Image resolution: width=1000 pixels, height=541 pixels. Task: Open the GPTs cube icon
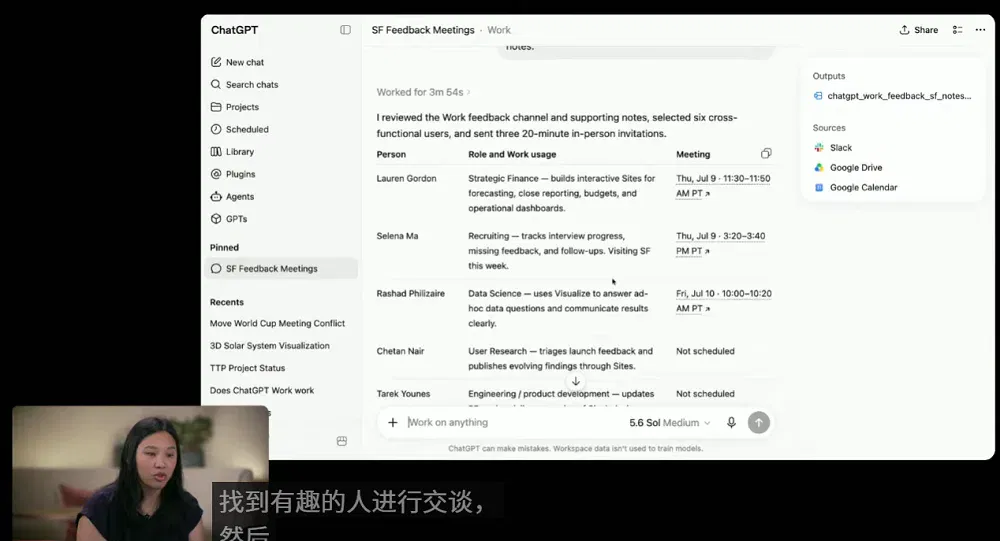[x=216, y=219]
